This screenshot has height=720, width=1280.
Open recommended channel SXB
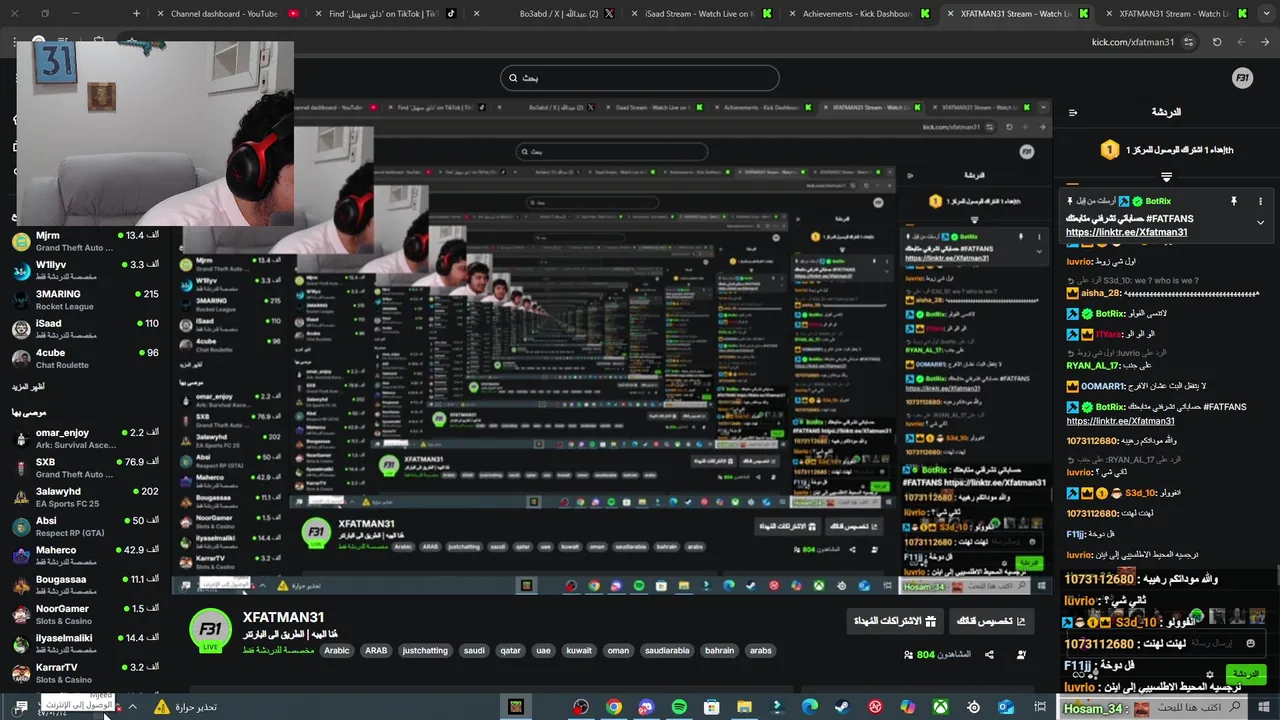pos(85,468)
